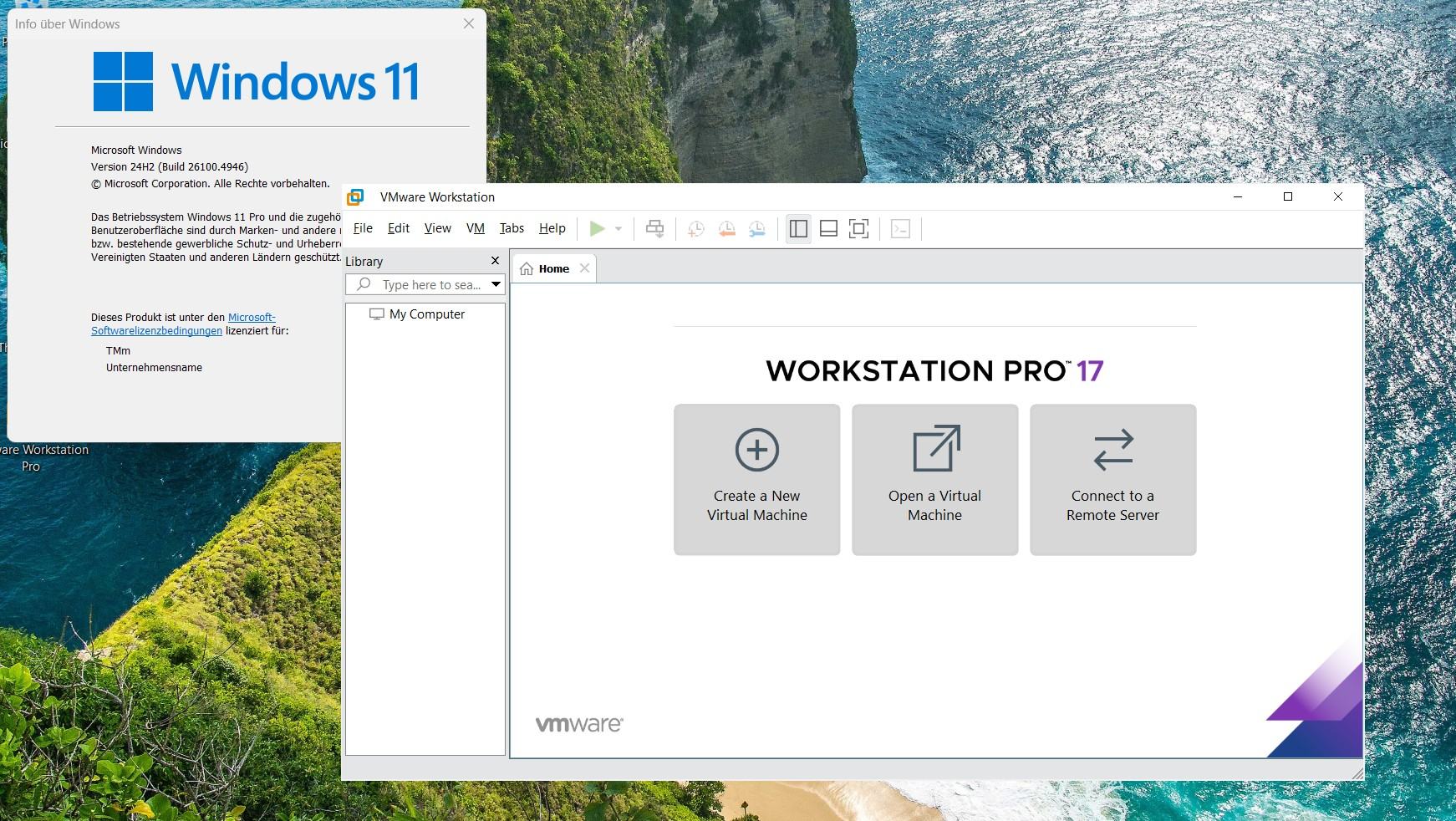Open the Manage Snapshots wrench-clock icon
The width and height of the screenshot is (1456, 821).
click(x=757, y=228)
